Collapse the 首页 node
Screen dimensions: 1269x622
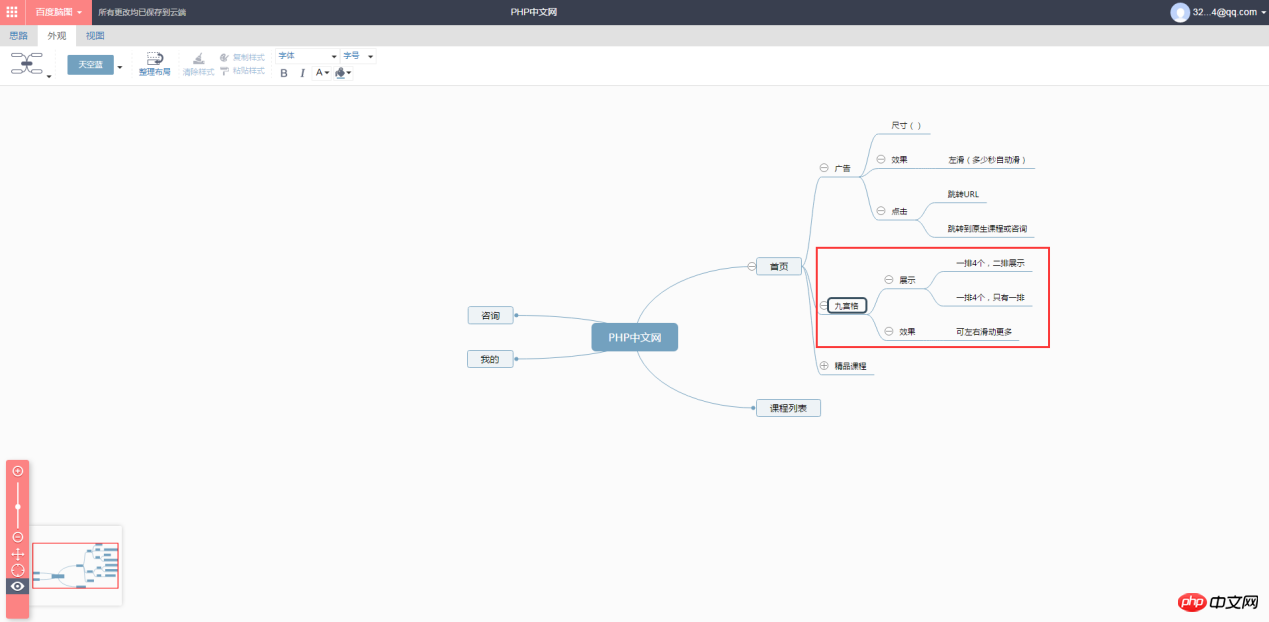click(x=750, y=266)
